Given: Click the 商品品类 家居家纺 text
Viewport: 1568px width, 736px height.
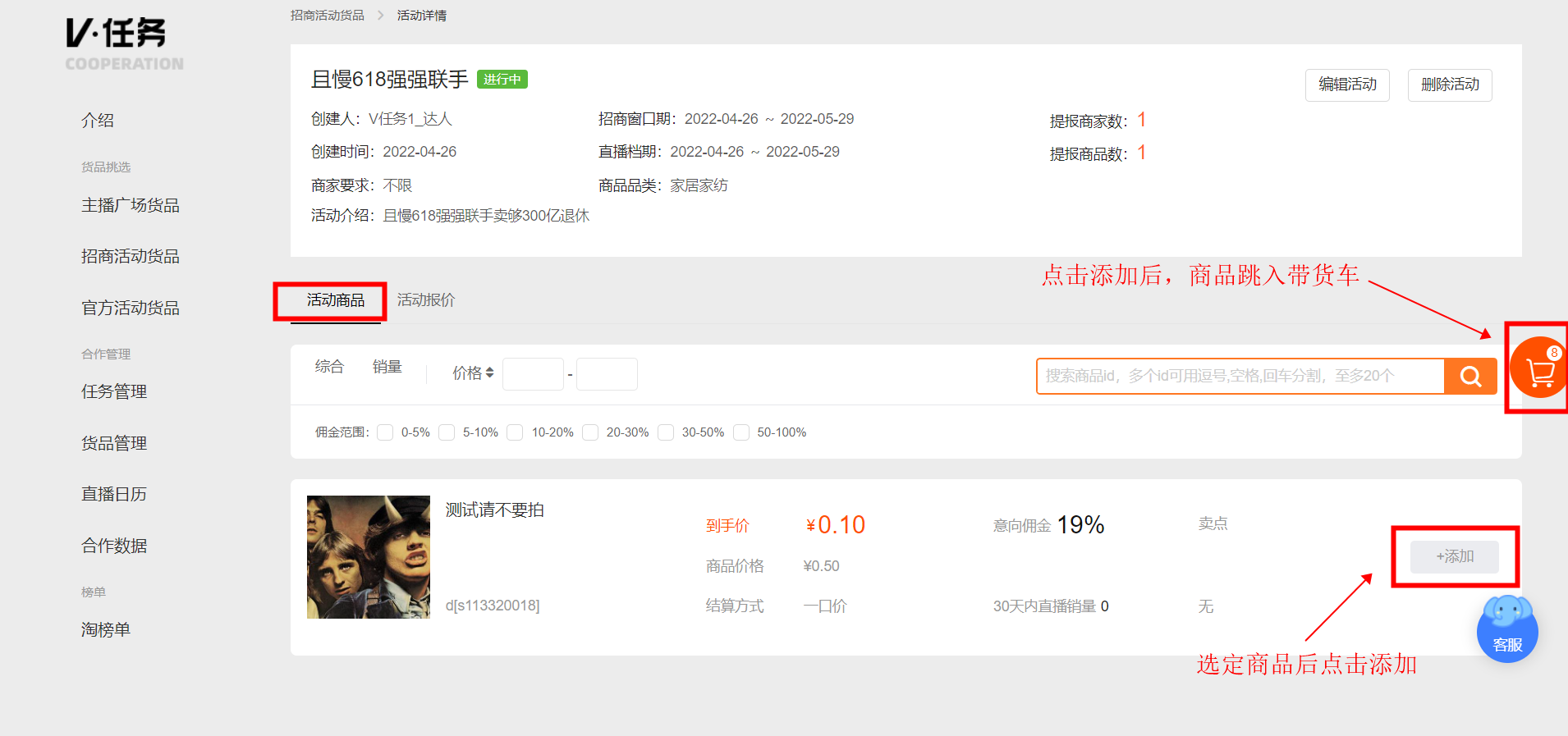Looking at the screenshot, I should [663, 185].
